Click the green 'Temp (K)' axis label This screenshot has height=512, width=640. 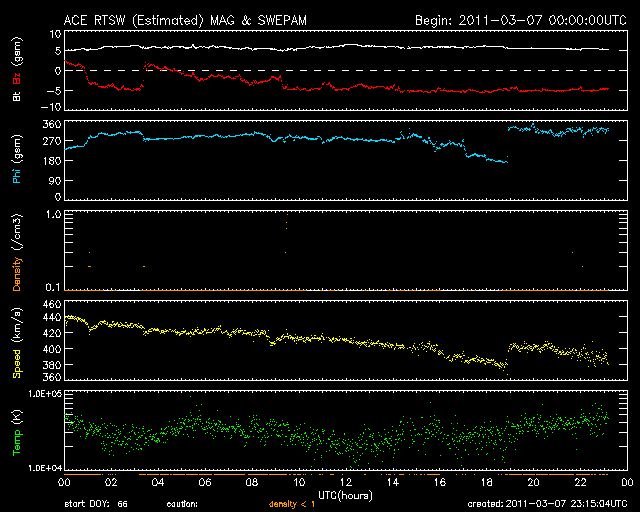coord(17,430)
